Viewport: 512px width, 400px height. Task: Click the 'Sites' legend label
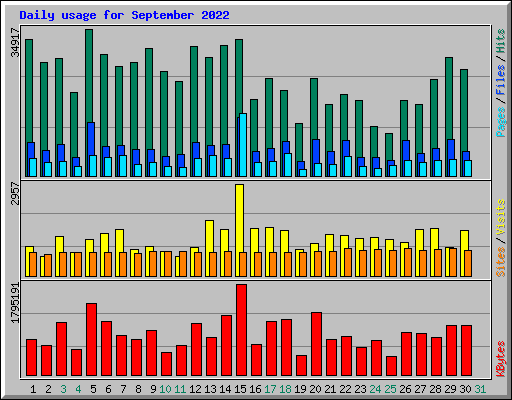(x=501, y=262)
